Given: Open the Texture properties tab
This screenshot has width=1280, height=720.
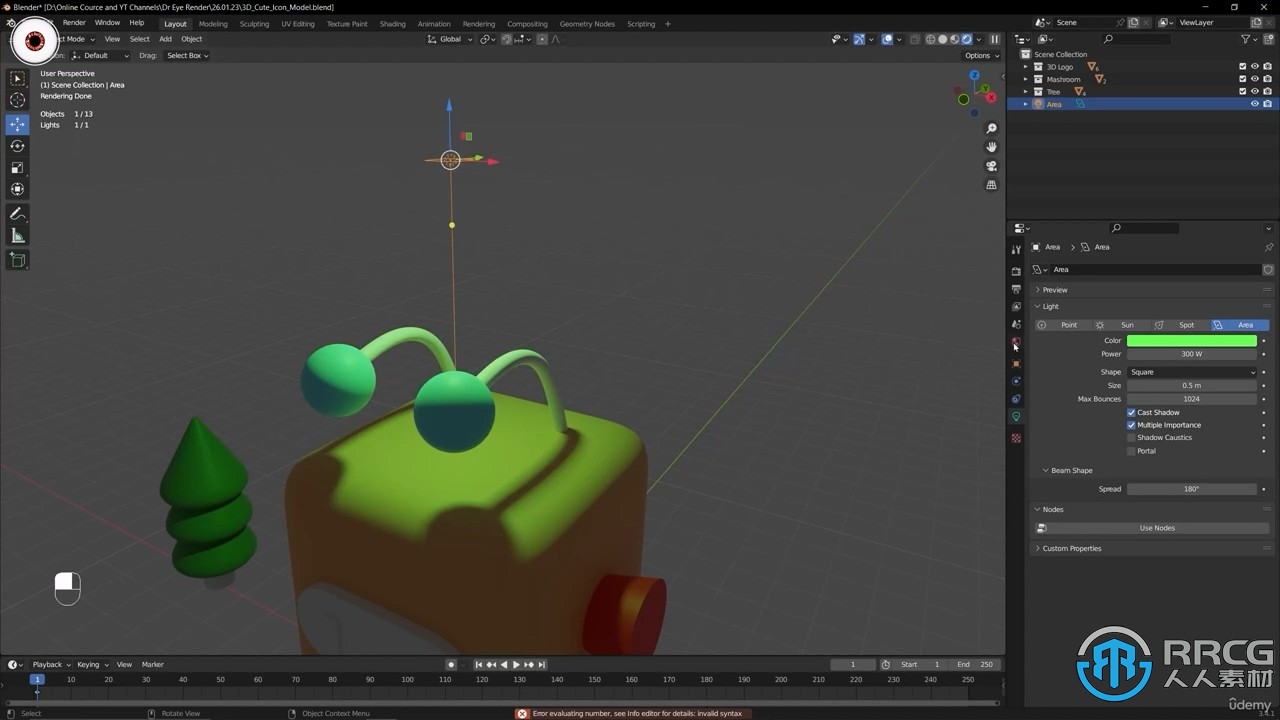Looking at the screenshot, I should tap(1016, 438).
